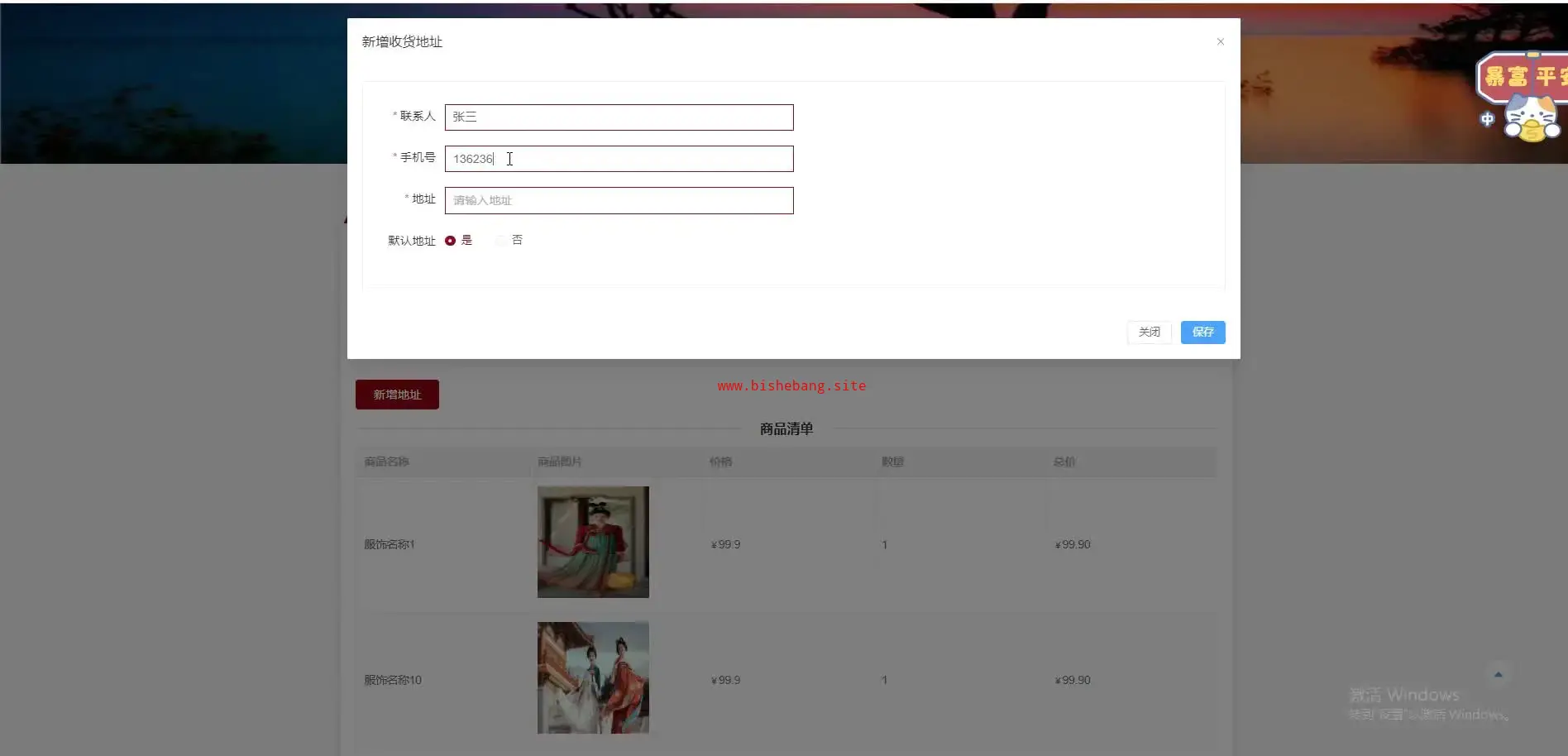
Task: Click the 中 input method indicator
Action: [x=1487, y=119]
